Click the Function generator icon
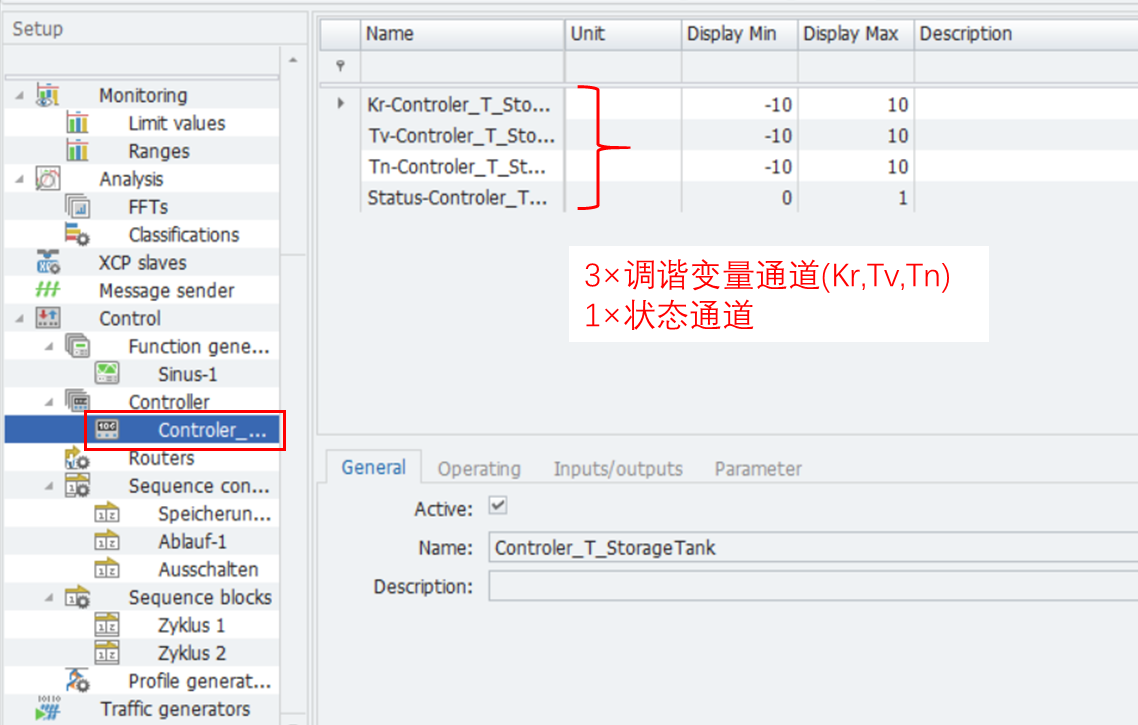The image size is (1138, 725). (77, 346)
